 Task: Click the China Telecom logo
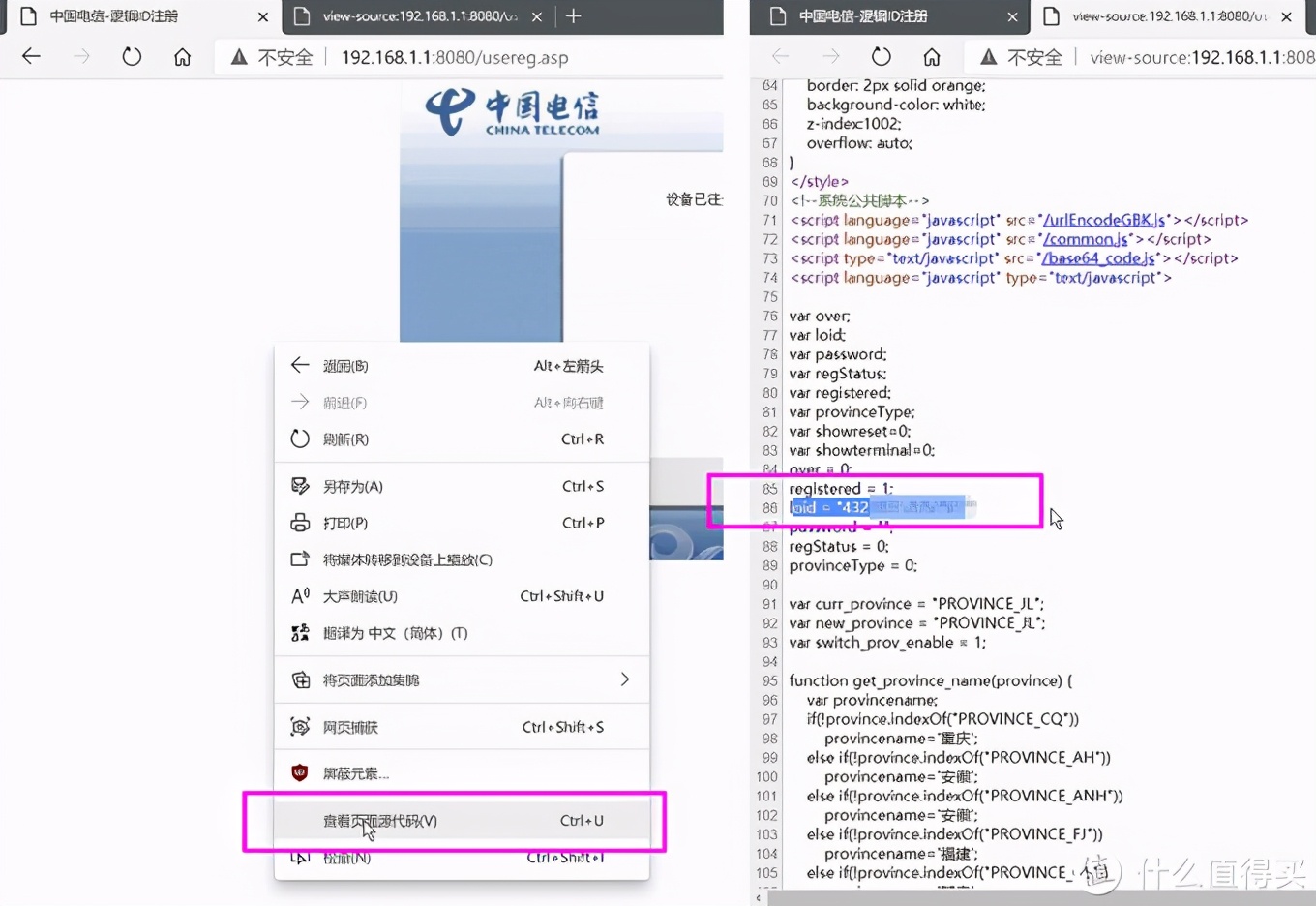click(x=512, y=112)
